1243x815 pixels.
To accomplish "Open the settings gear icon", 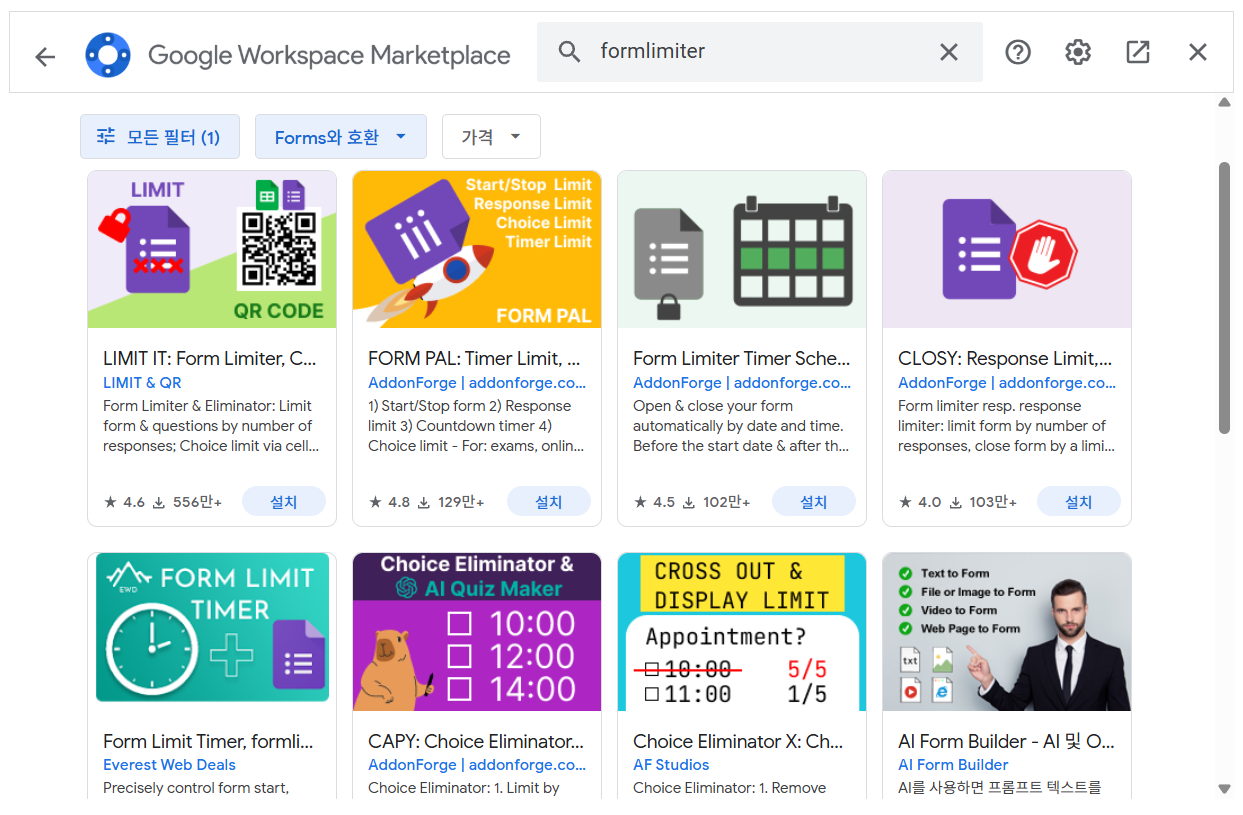I will point(1077,52).
